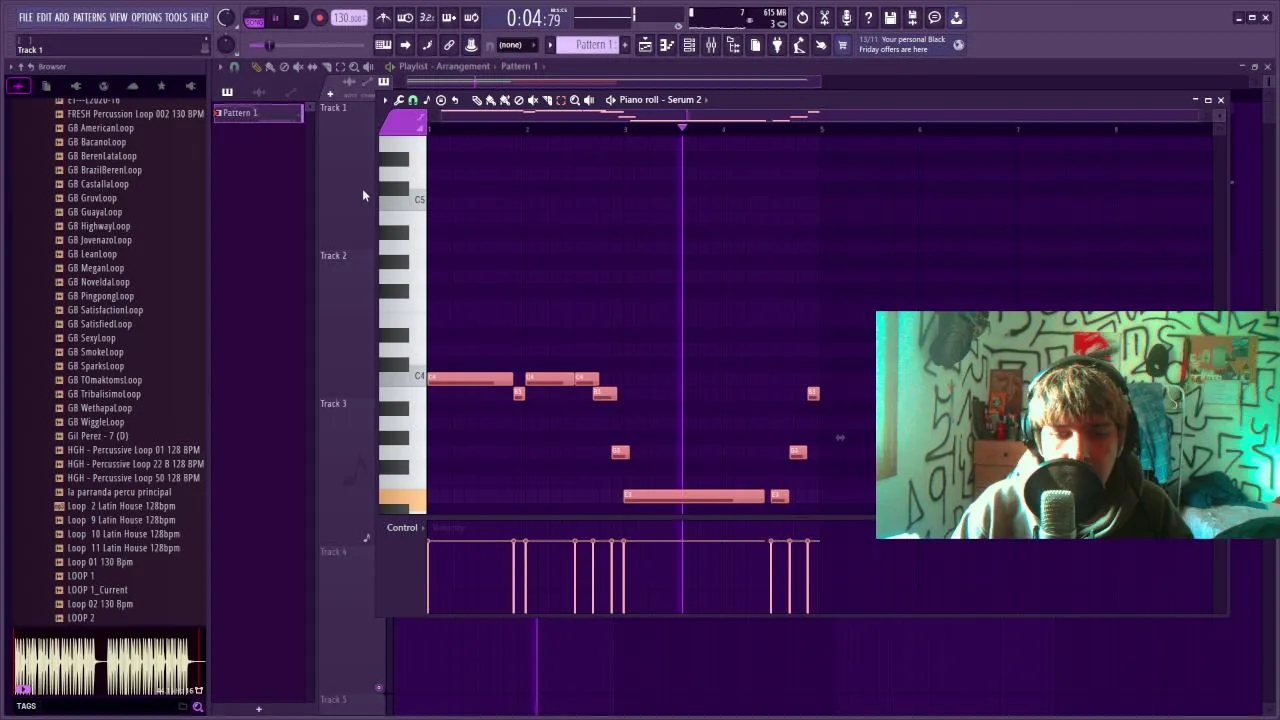The image size is (1280, 720).
Task: Arm recording with the record button
Action: tap(319, 18)
